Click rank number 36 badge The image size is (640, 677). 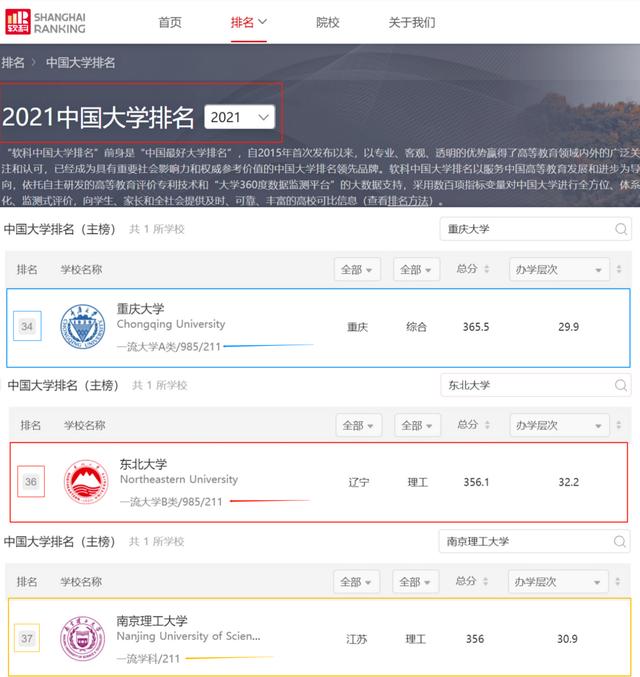(x=31, y=481)
